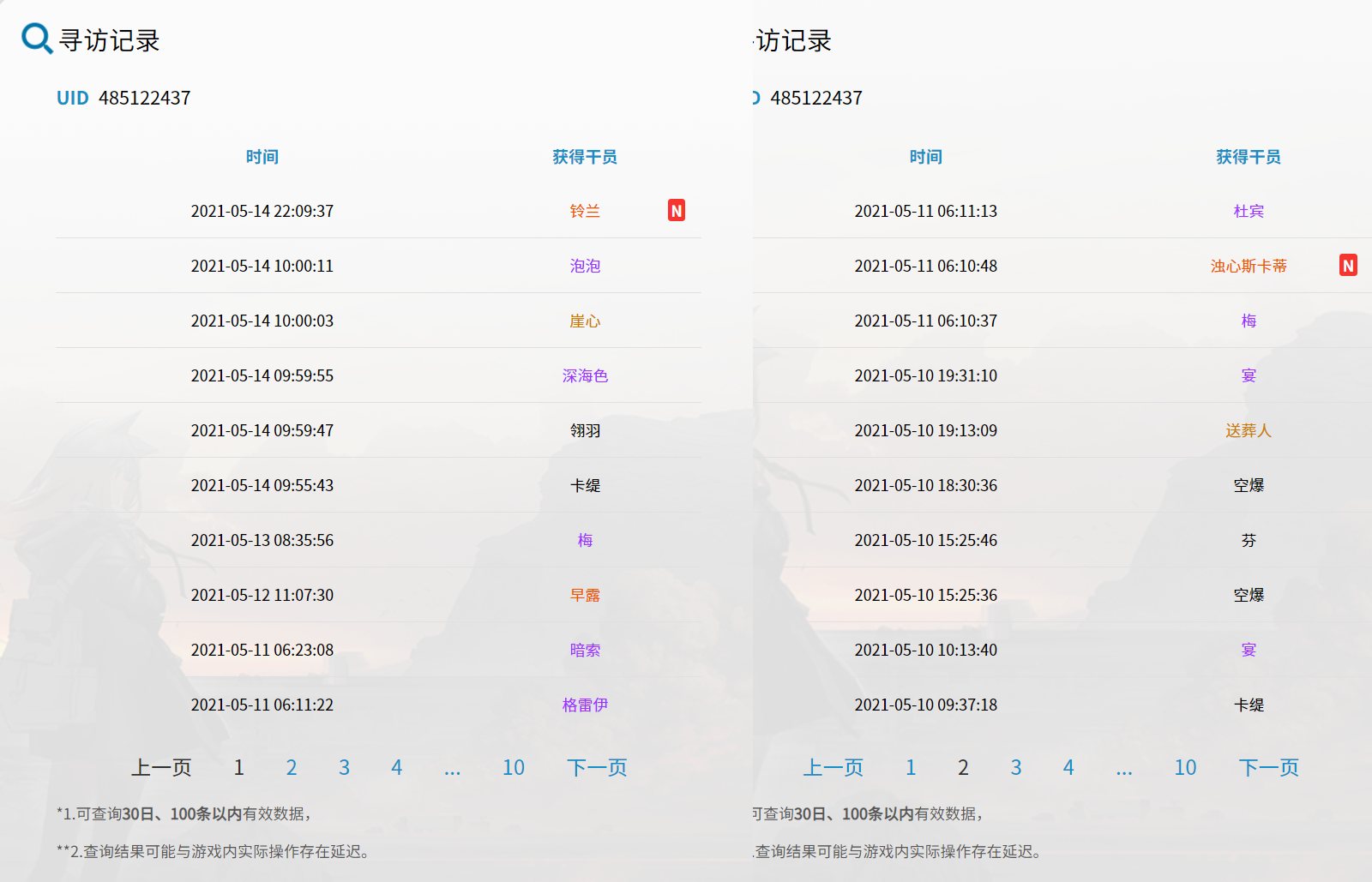Open page 1 in the right panel pagination
This screenshot has height=882, width=1372.
point(911,767)
